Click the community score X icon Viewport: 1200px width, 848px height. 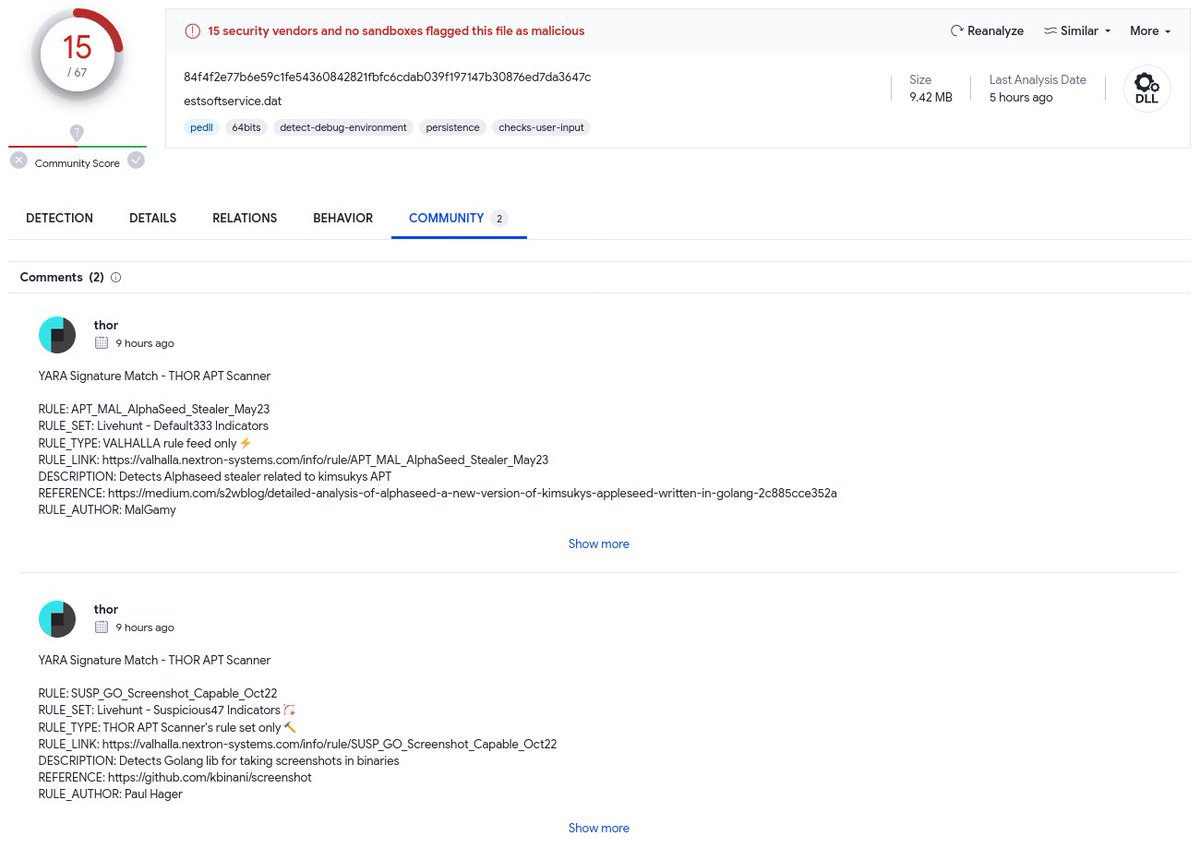[19, 160]
